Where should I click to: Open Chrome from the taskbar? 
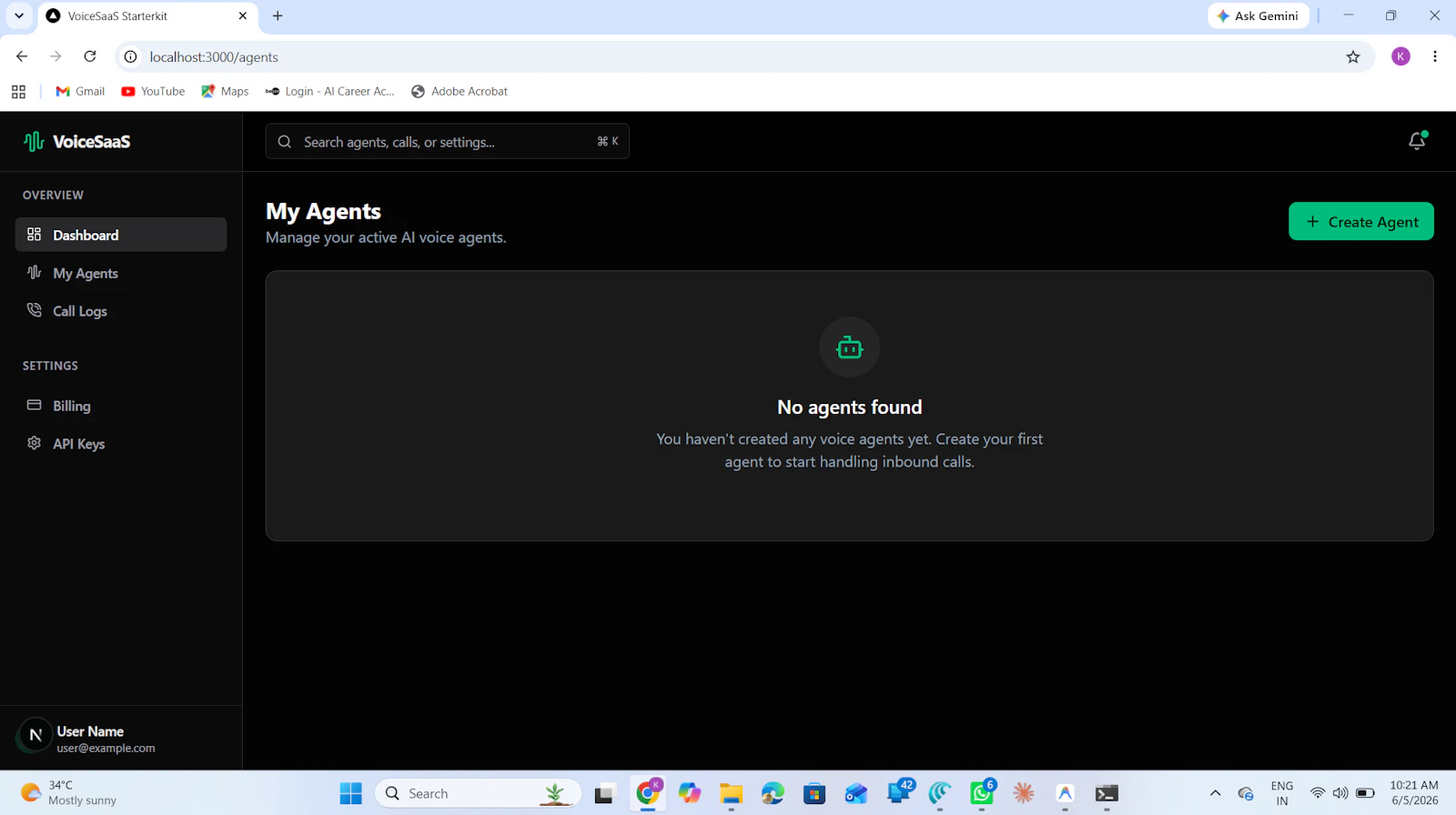point(647,793)
